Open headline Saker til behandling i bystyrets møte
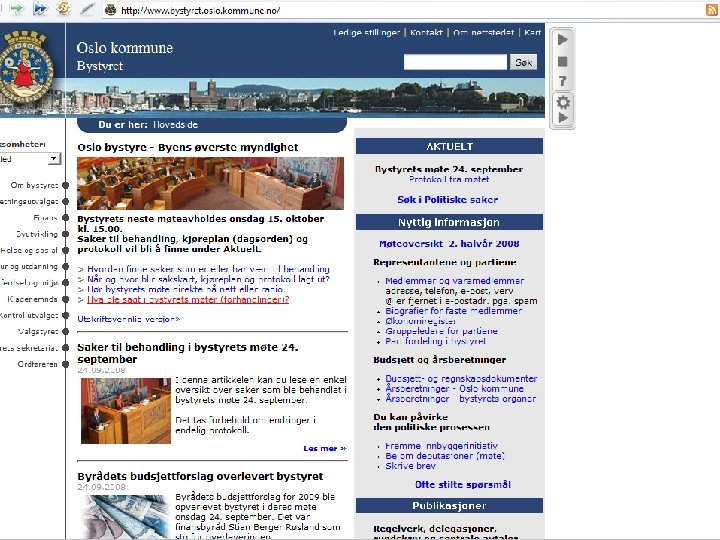Screen dimensions: 720x540 (188, 353)
